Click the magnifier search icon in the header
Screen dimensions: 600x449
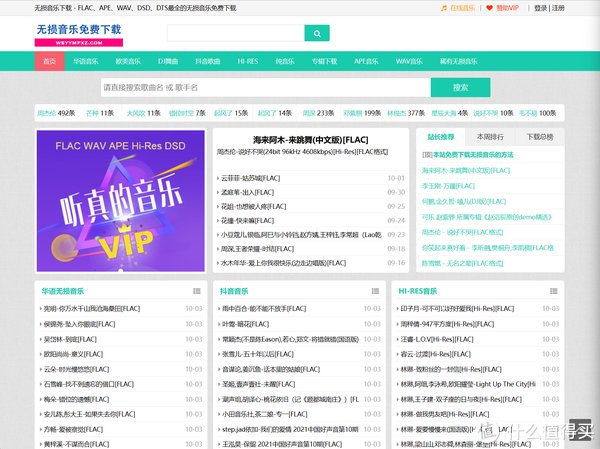pyautogui.click(x=317, y=33)
